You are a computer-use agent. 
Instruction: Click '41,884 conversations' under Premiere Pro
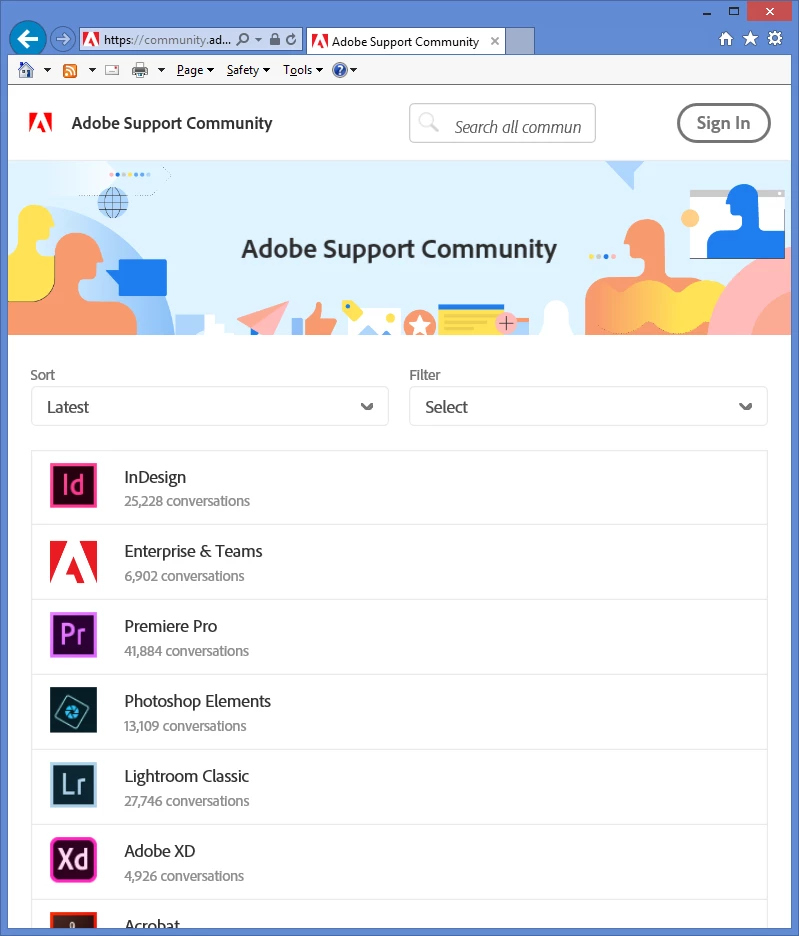186,651
